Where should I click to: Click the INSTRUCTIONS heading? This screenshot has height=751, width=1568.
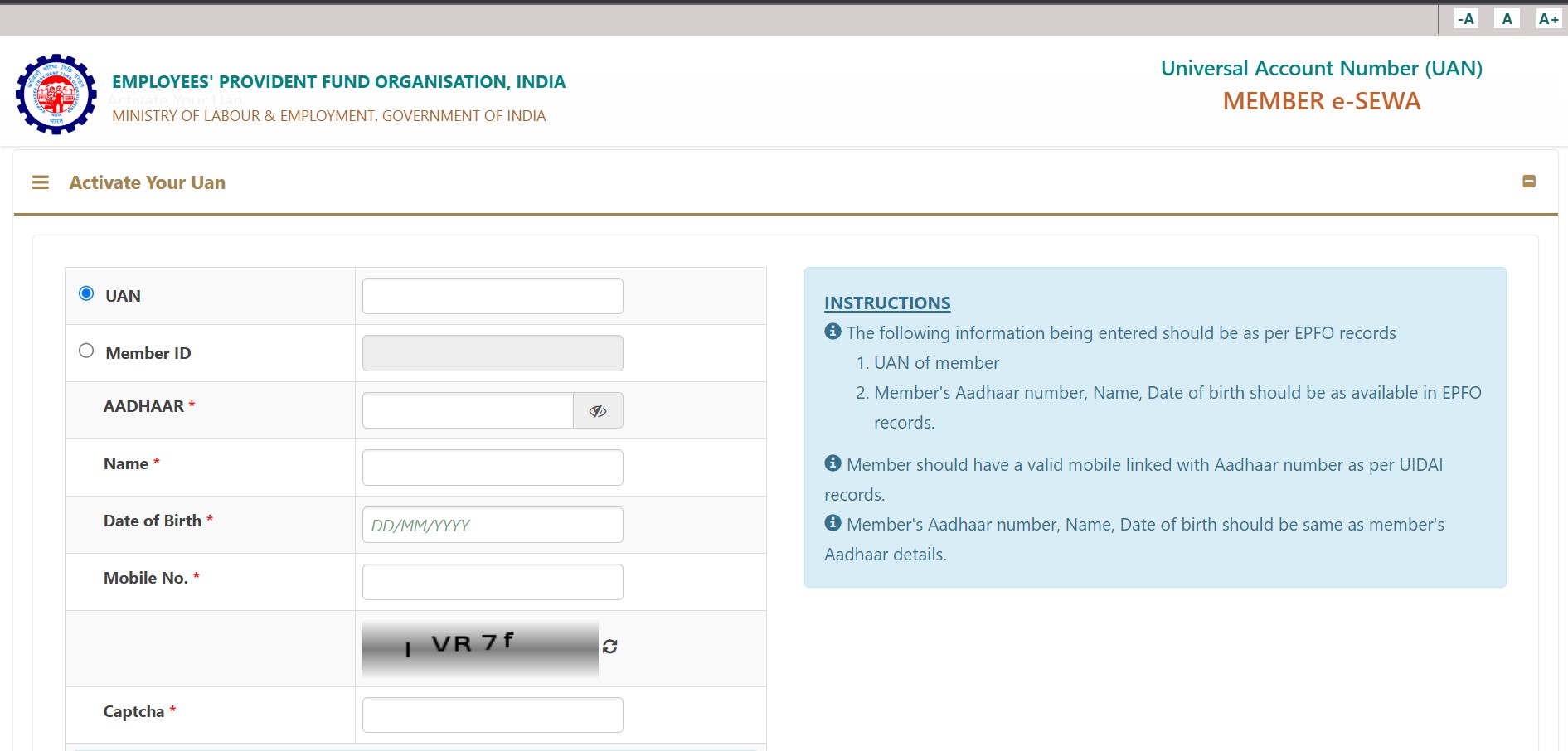pyautogui.click(x=887, y=303)
